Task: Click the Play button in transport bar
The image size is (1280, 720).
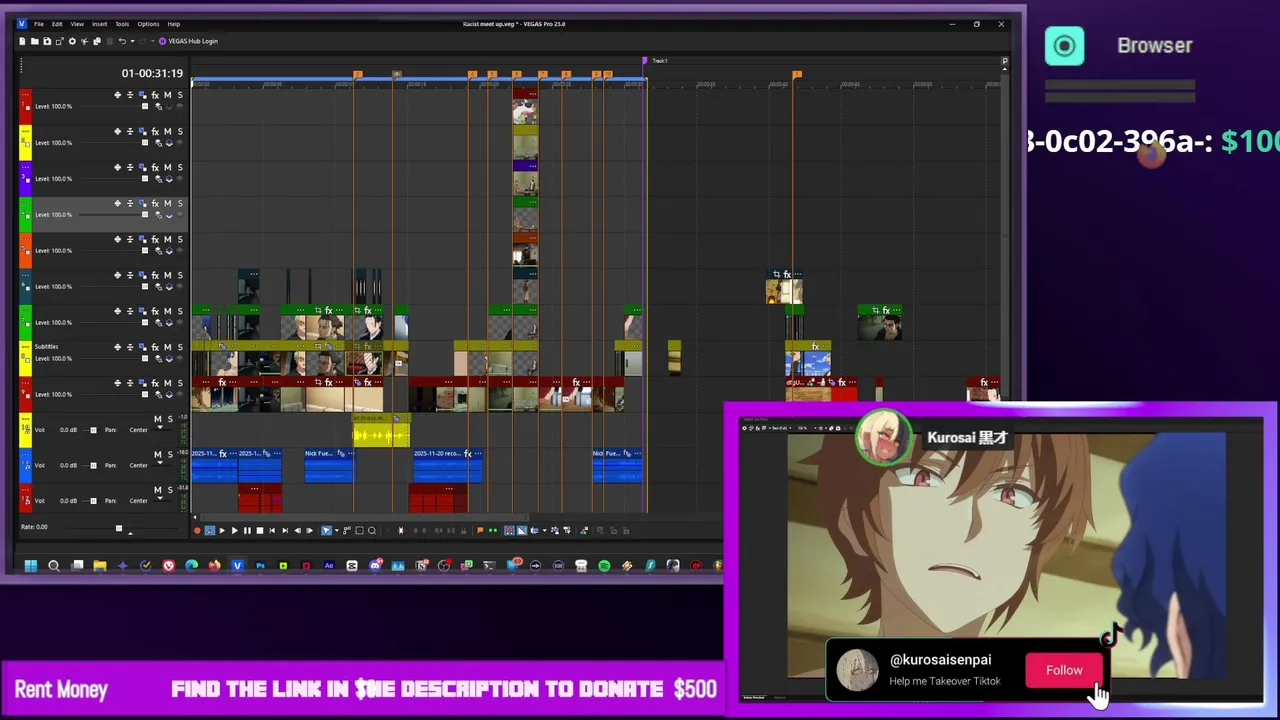Action: click(234, 530)
